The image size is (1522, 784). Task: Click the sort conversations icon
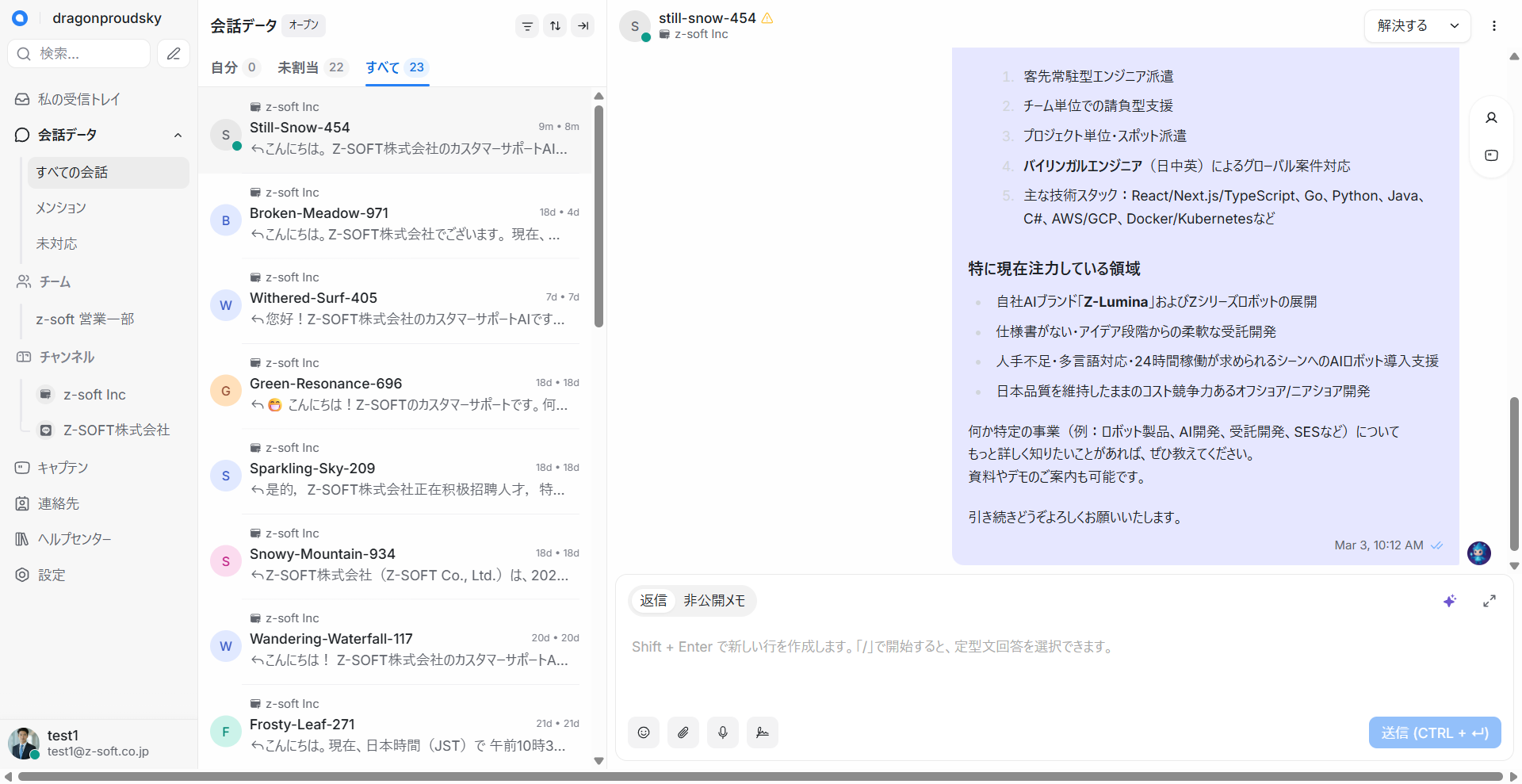(555, 26)
